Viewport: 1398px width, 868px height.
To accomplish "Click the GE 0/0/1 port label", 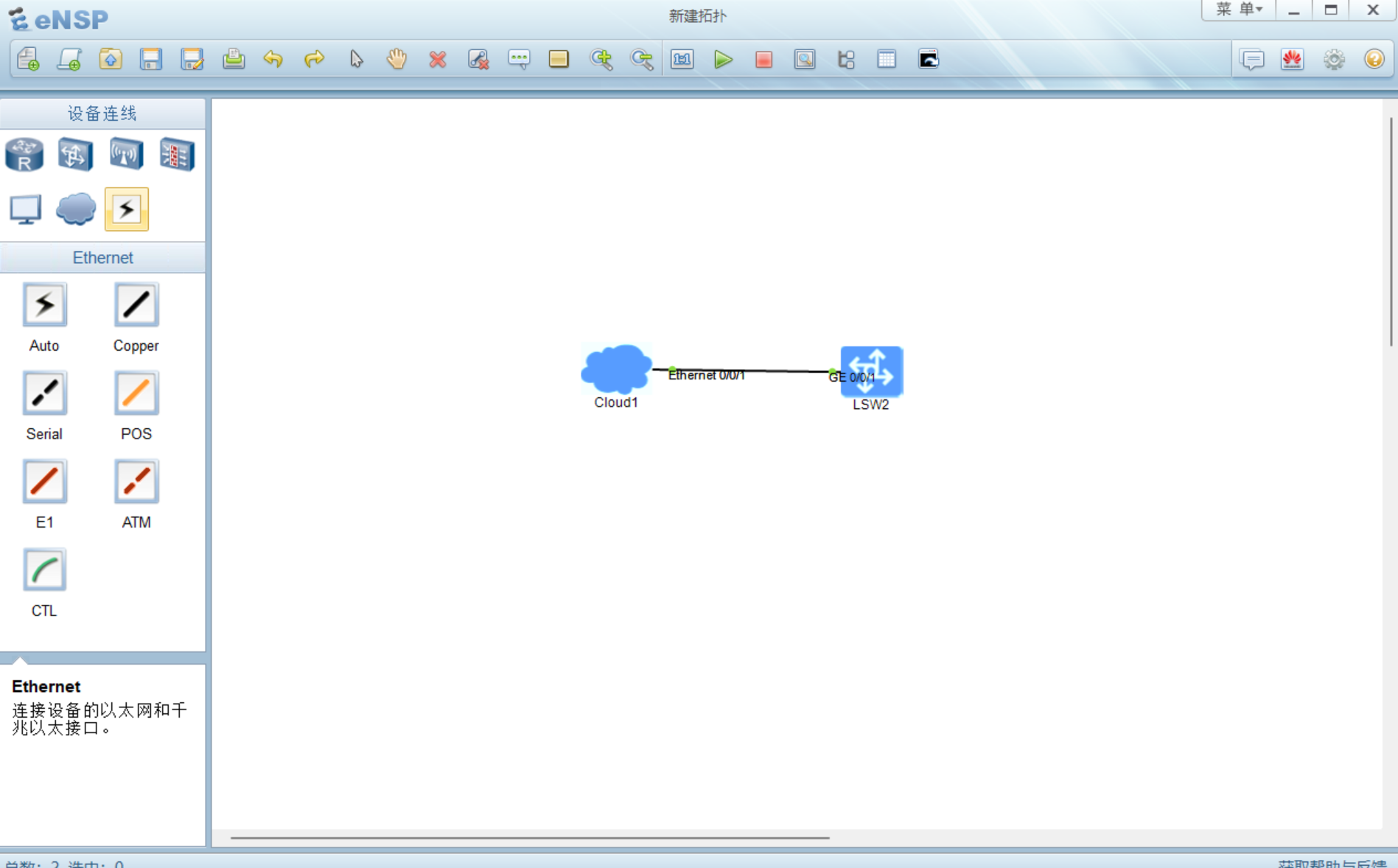I will pyautogui.click(x=852, y=377).
